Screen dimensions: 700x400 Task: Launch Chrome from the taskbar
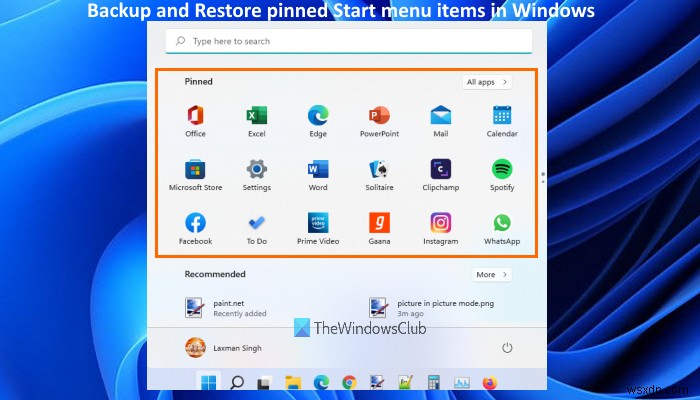coord(349,382)
